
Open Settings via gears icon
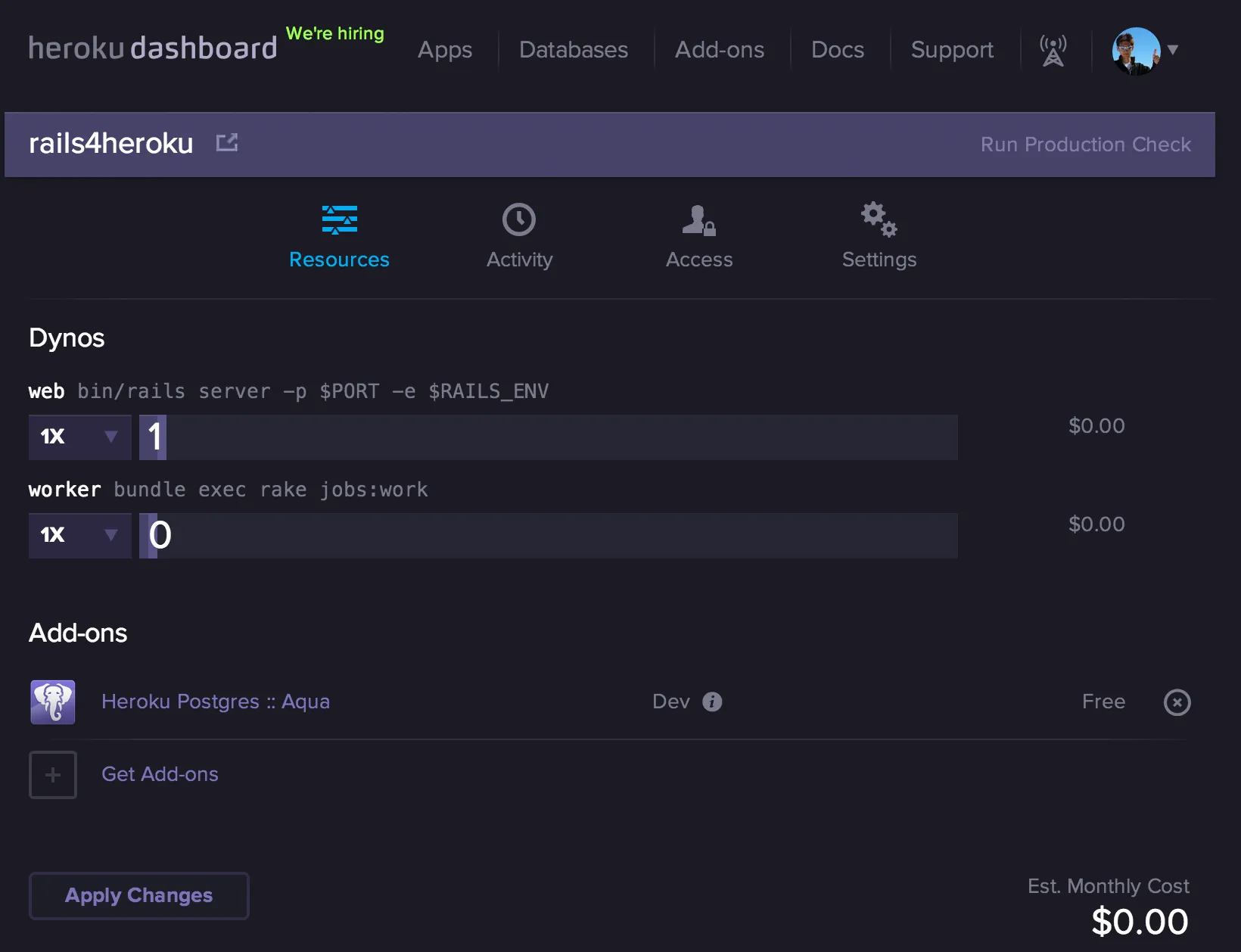[x=879, y=219]
